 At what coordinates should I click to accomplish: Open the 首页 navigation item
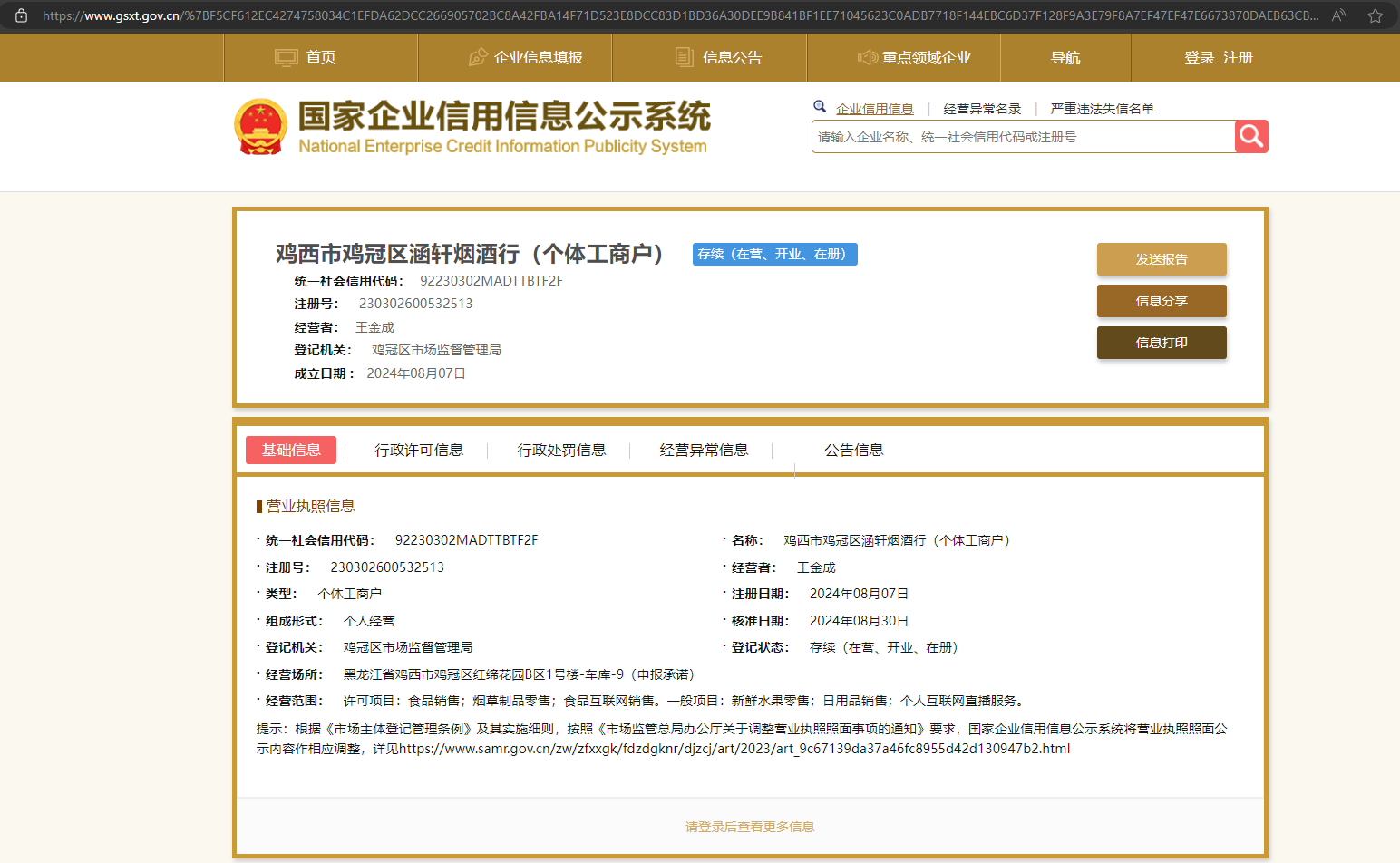click(x=321, y=58)
